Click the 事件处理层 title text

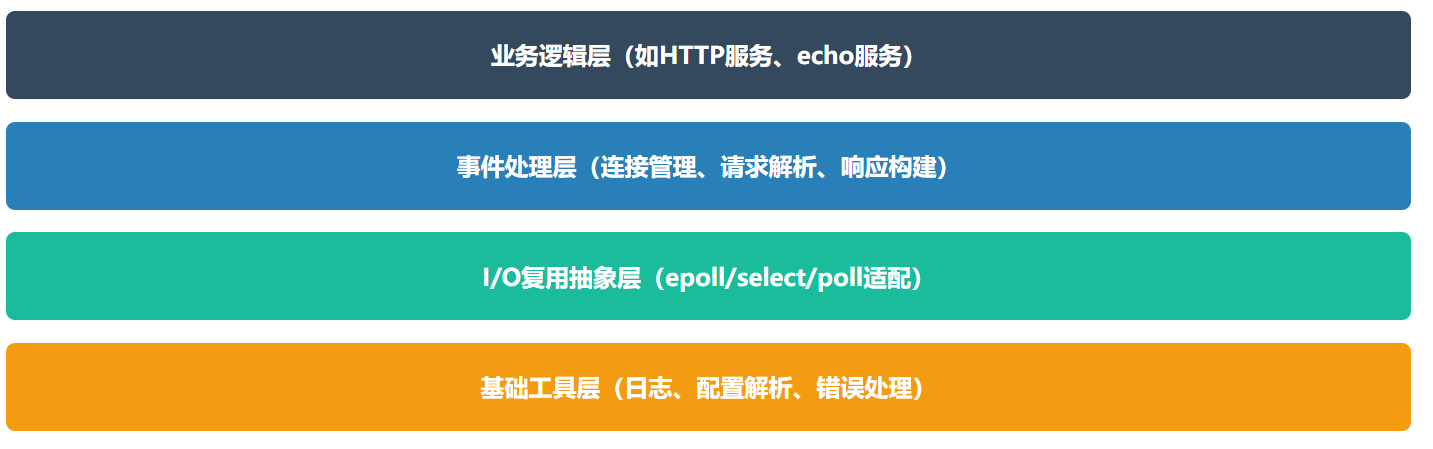[x=516, y=167]
